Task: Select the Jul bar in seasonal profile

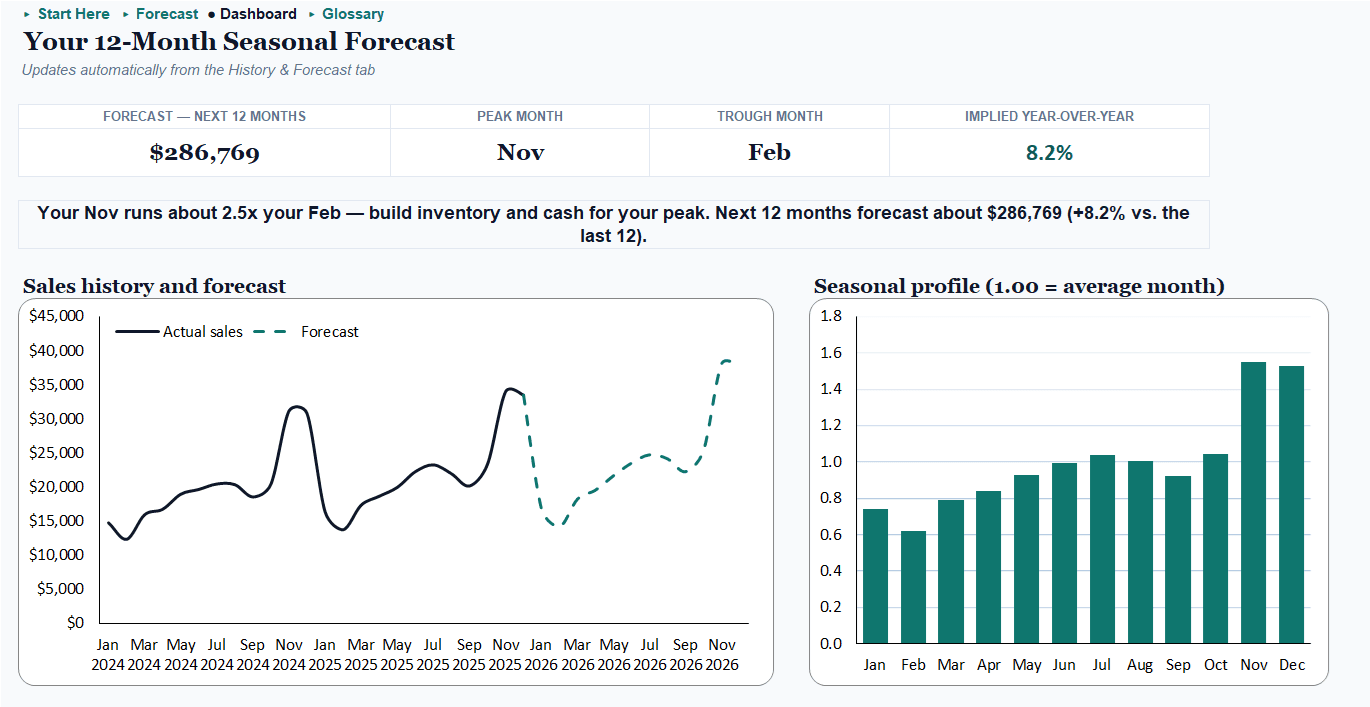Action: click(1102, 549)
